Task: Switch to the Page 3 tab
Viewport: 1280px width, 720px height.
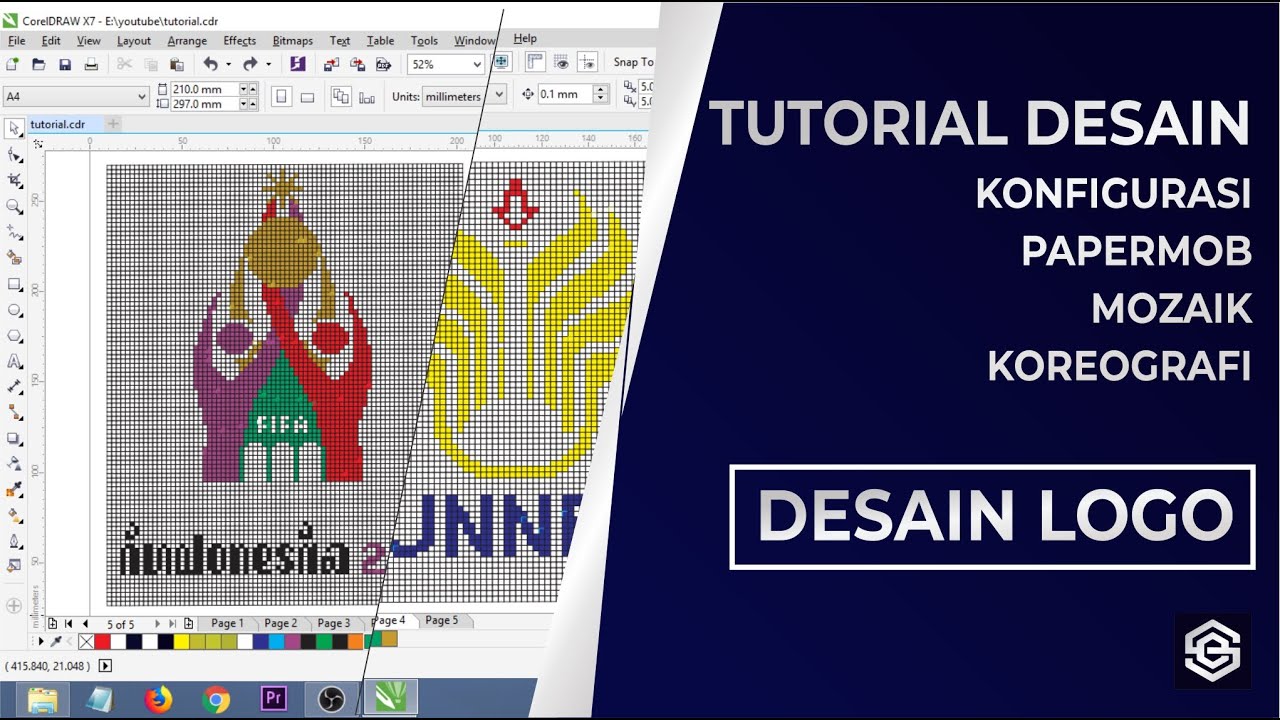Action: [x=334, y=623]
